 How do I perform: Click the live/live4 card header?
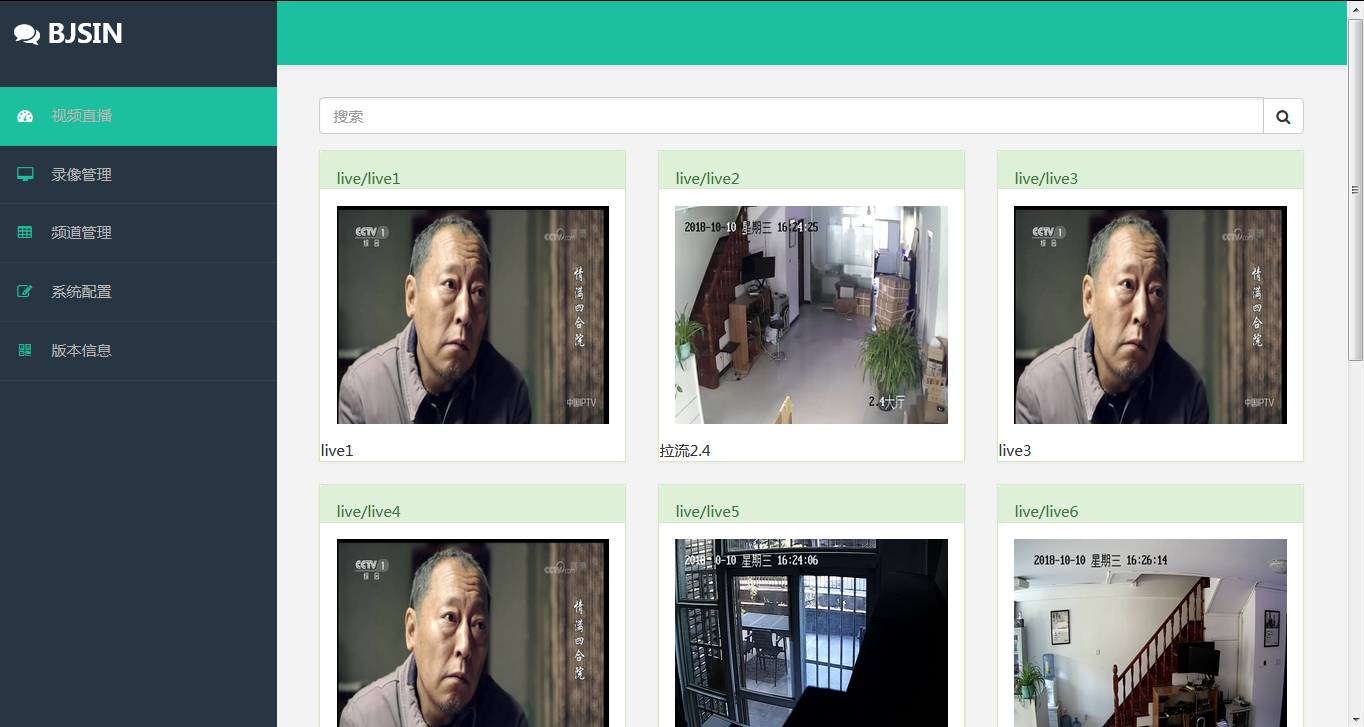pyautogui.click(x=472, y=504)
